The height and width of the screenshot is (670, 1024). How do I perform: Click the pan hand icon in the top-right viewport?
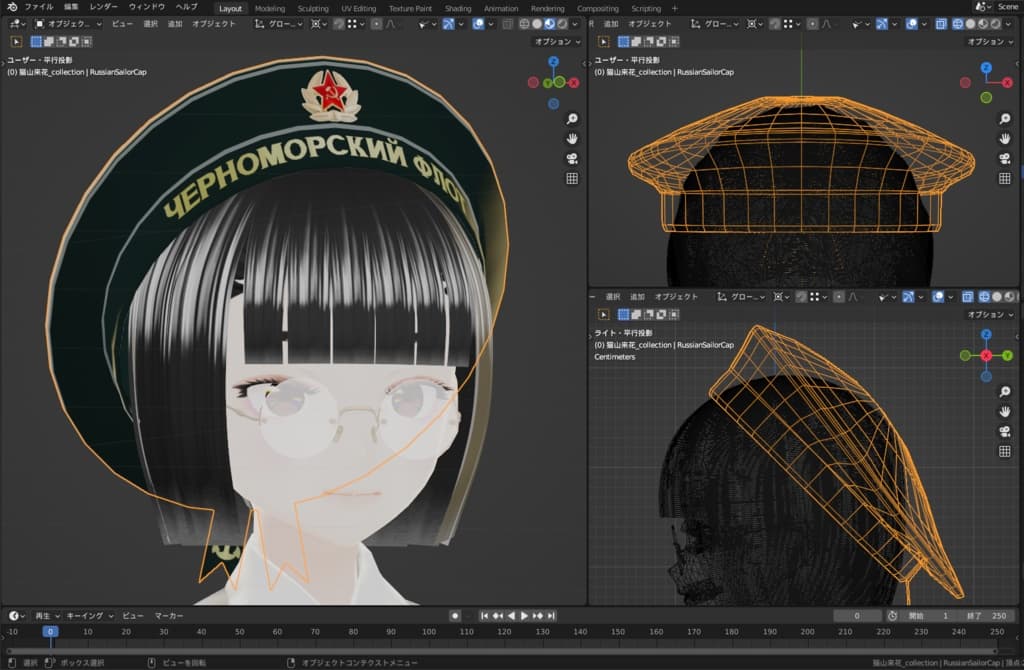(1005, 138)
